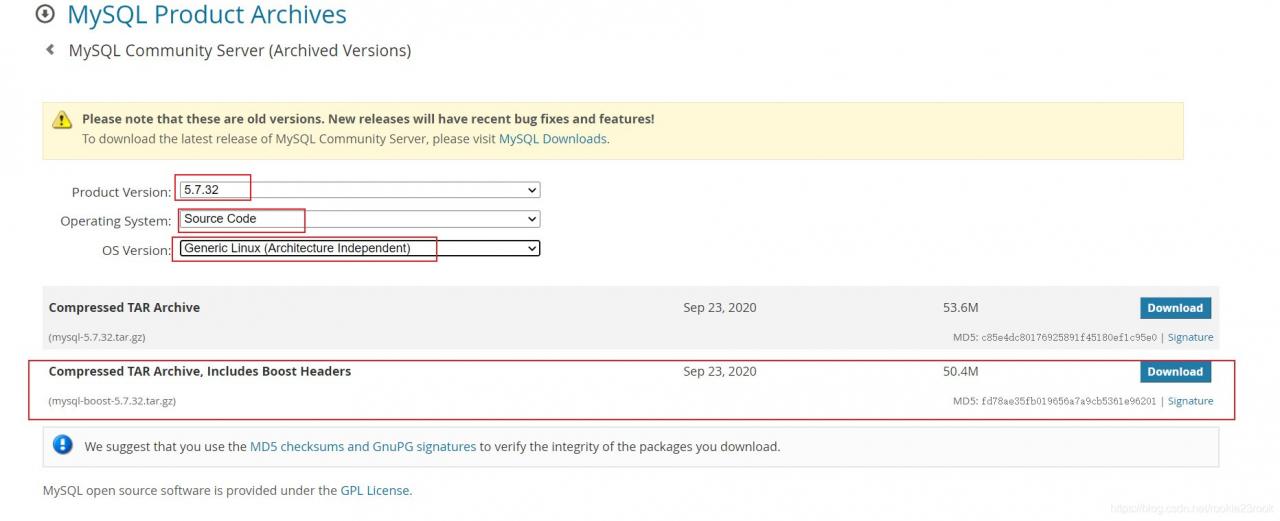This screenshot has height=521, width=1280.
Task: Open the GPL License link
Action: [x=375, y=491]
